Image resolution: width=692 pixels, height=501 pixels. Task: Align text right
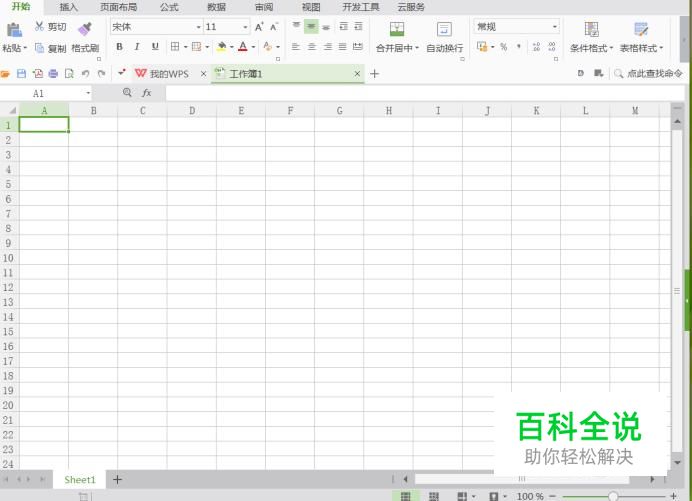[327, 46]
